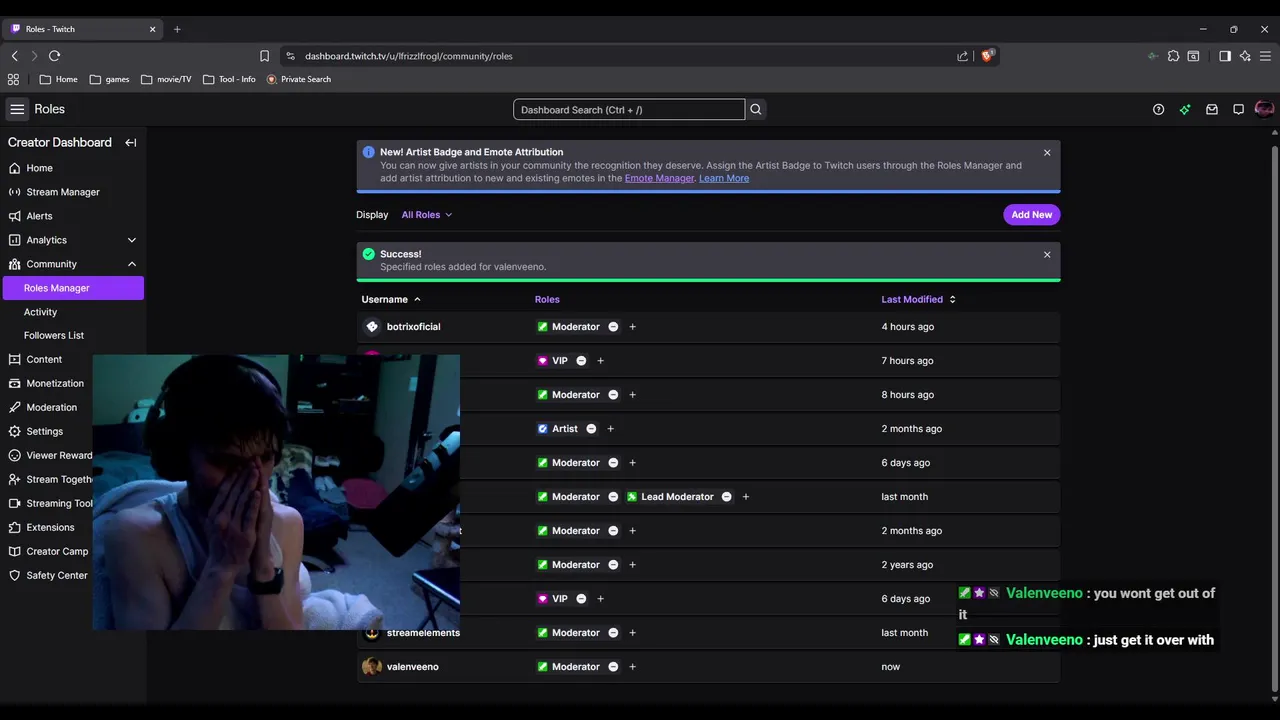Dismiss the Artist Badge announcement banner
Viewport: 1280px width, 720px height.
tap(1047, 153)
